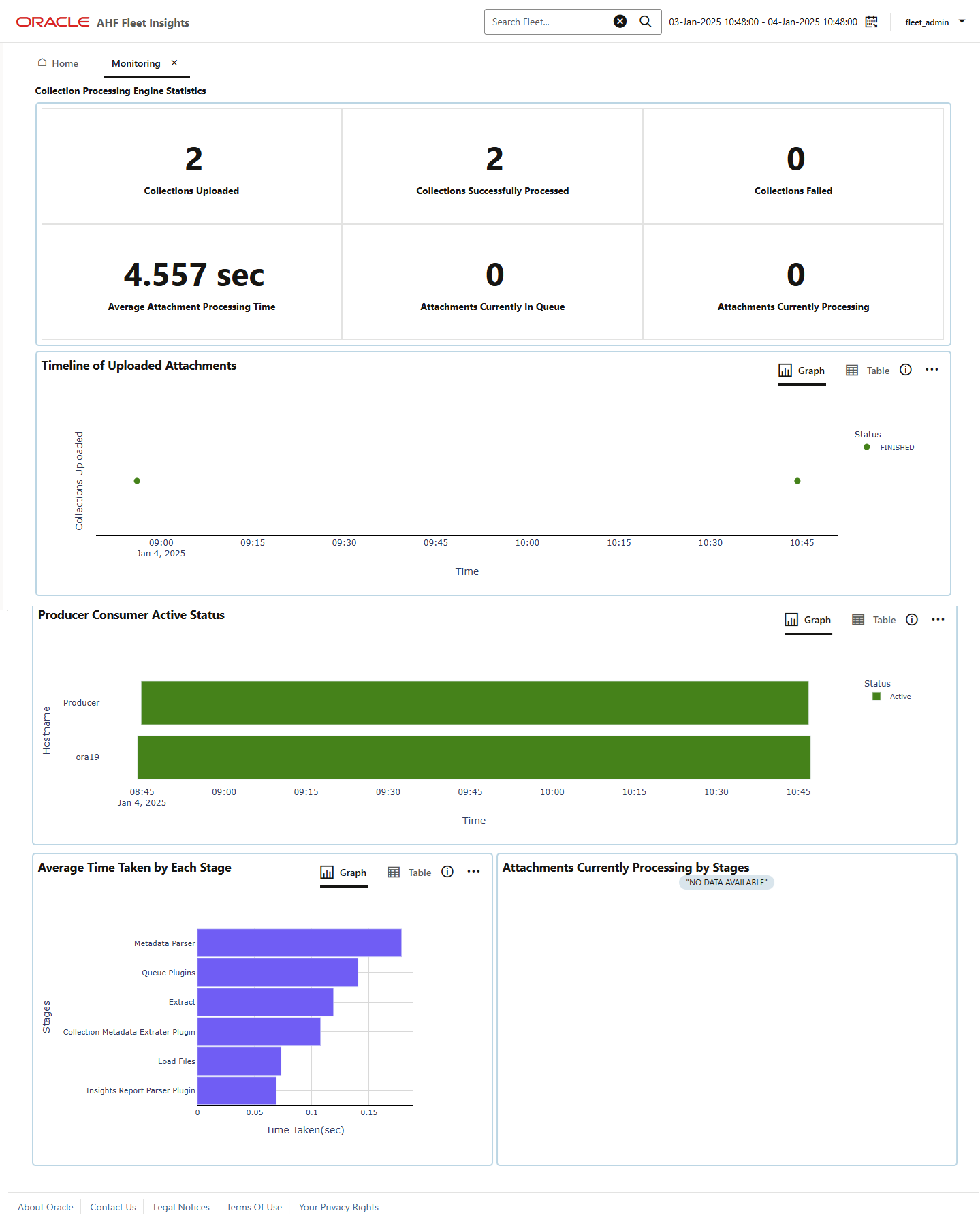The width and height of the screenshot is (980, 1224).
Task: Click the Producer green status bar
Action: 475,703
